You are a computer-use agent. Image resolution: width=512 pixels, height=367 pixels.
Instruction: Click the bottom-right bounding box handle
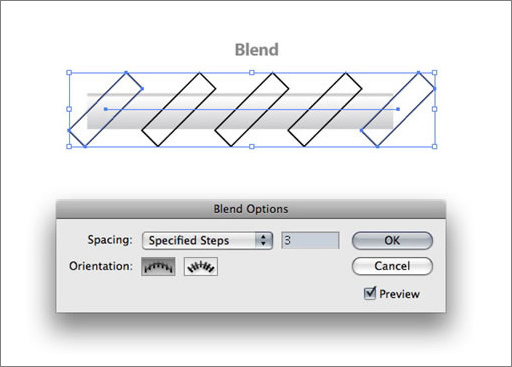pos(435,146)
